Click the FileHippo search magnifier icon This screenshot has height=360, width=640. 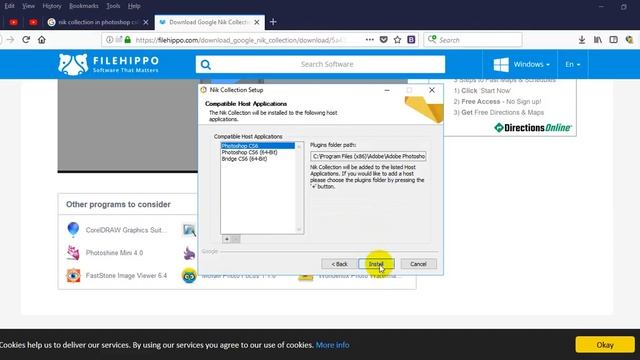pyautogui.click(x=206, y=64)
